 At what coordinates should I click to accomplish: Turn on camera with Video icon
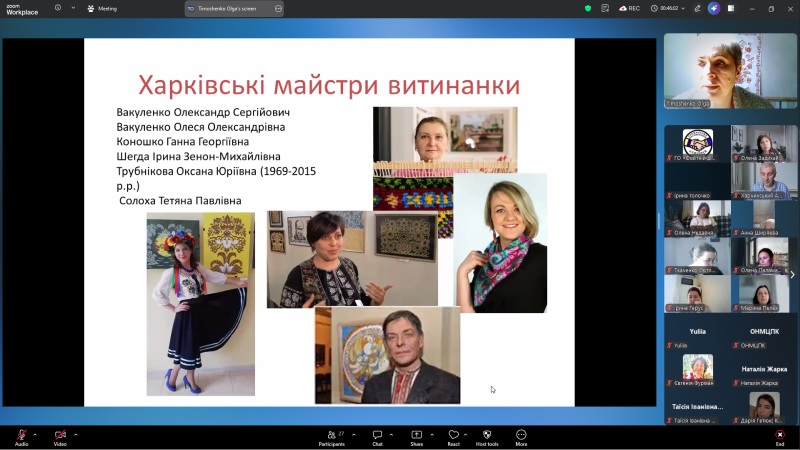[x=60, y=435]
